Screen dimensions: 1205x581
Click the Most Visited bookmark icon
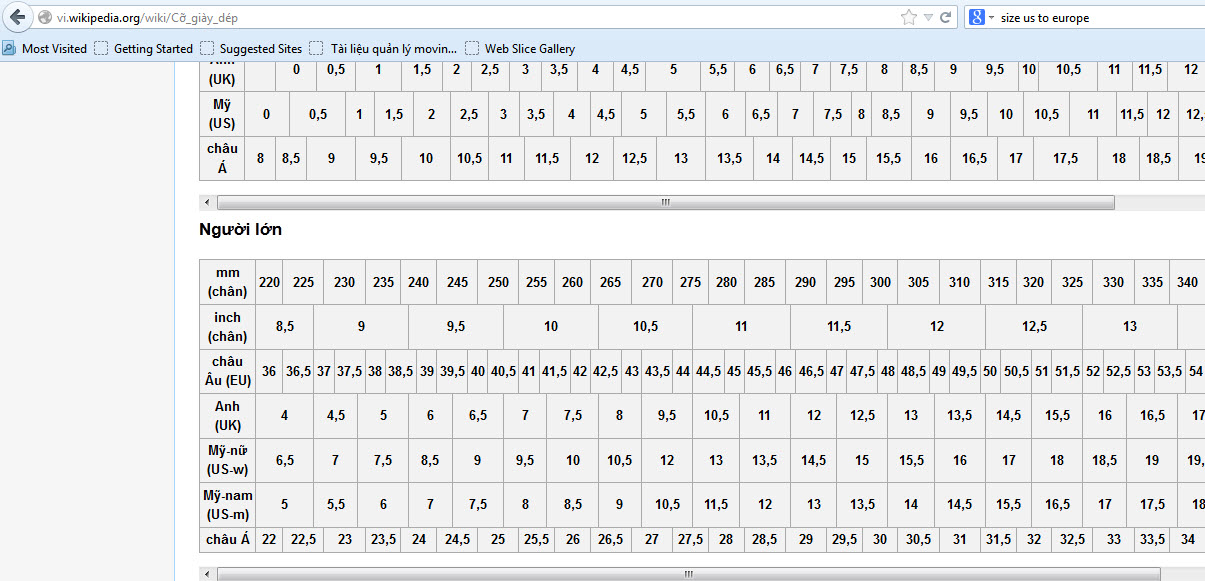tap(9, 48)
